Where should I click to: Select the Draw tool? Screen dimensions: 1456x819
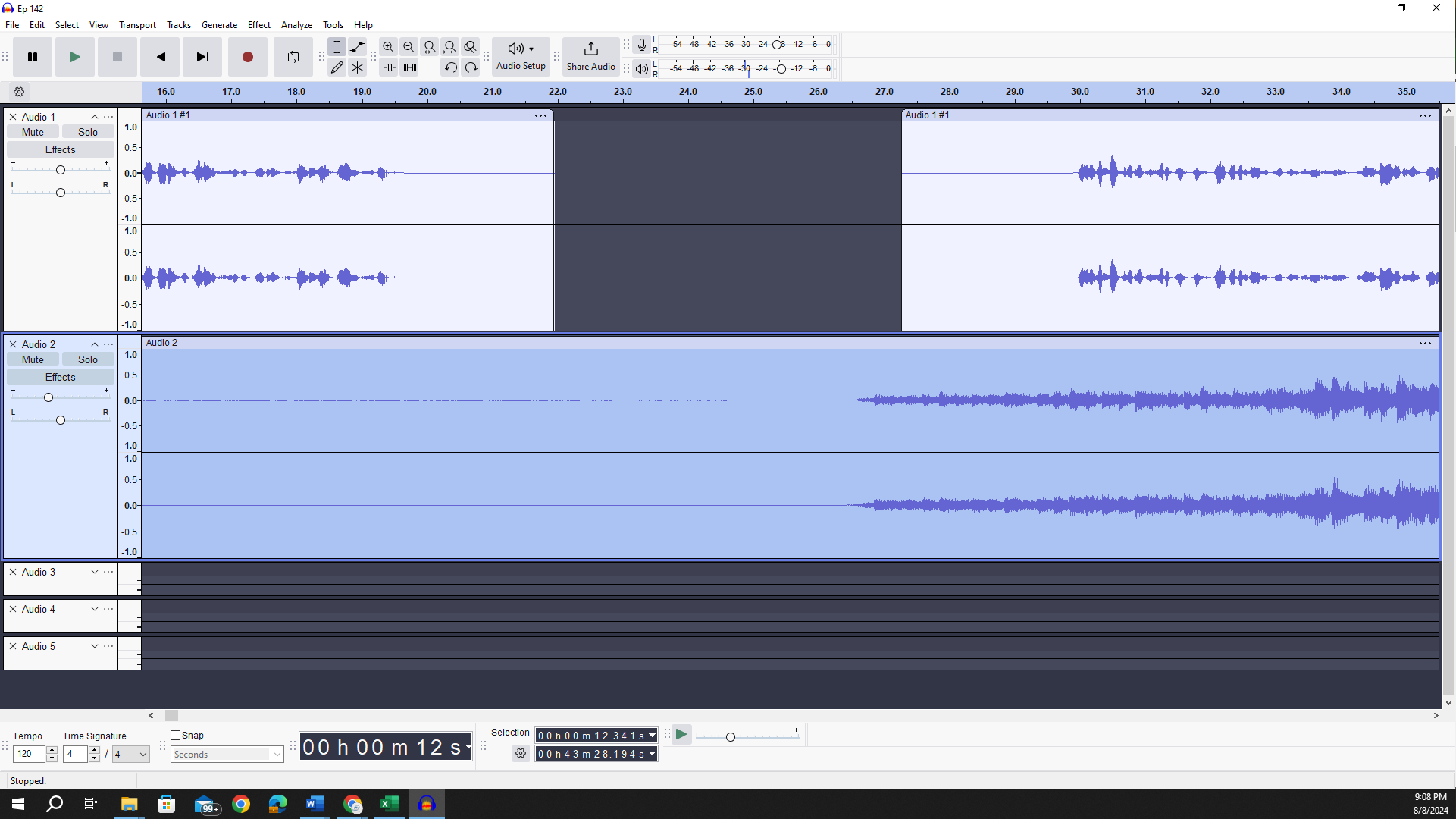337,67
